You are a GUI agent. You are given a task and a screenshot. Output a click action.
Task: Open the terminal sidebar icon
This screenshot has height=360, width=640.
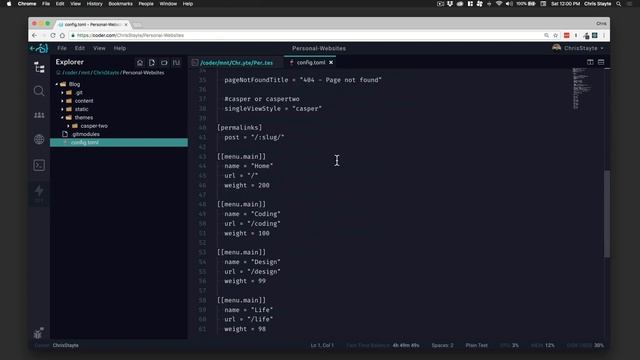point(39,165)
